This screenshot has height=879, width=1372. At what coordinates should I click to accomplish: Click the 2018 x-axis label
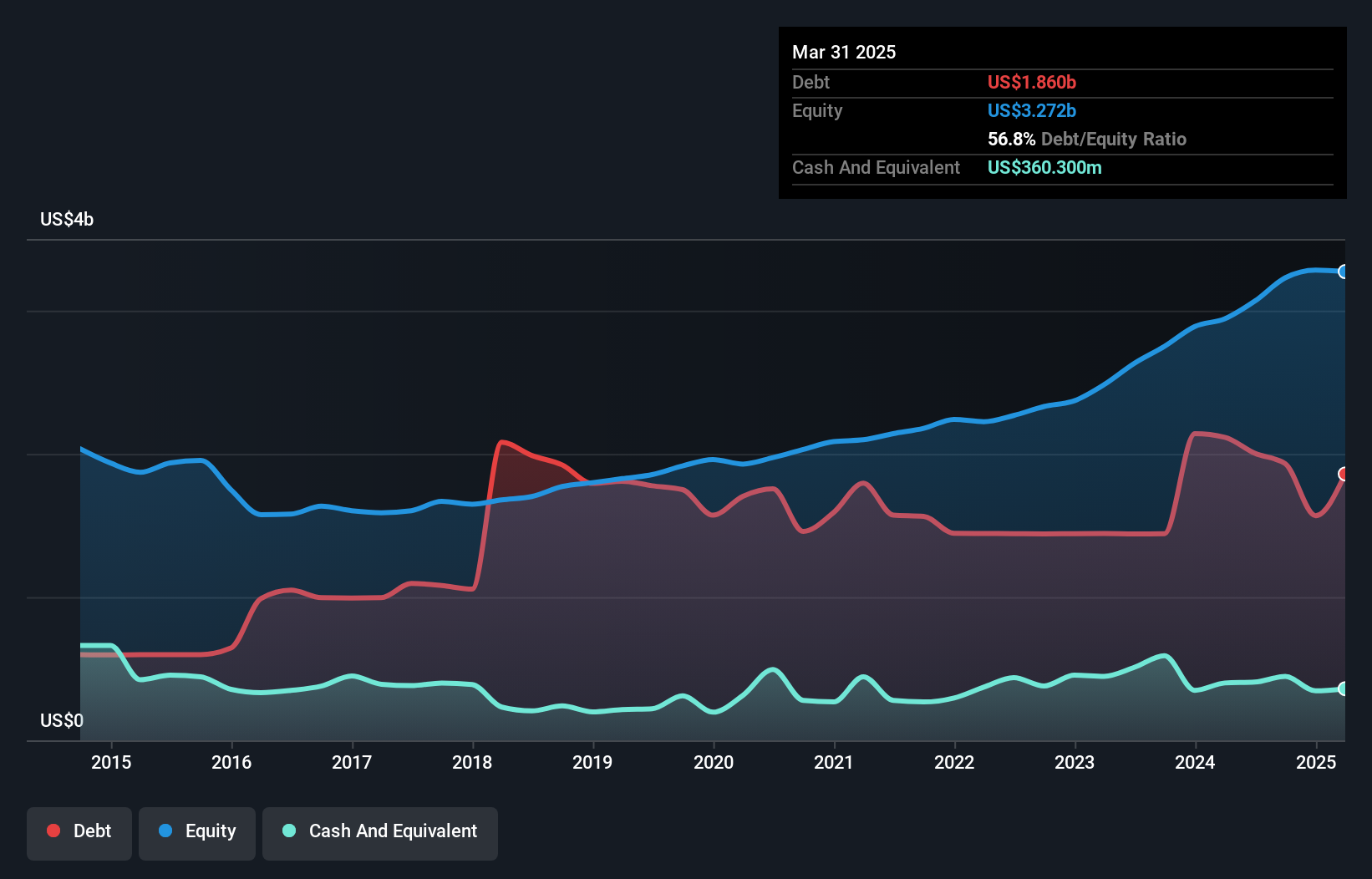(472, 762)
